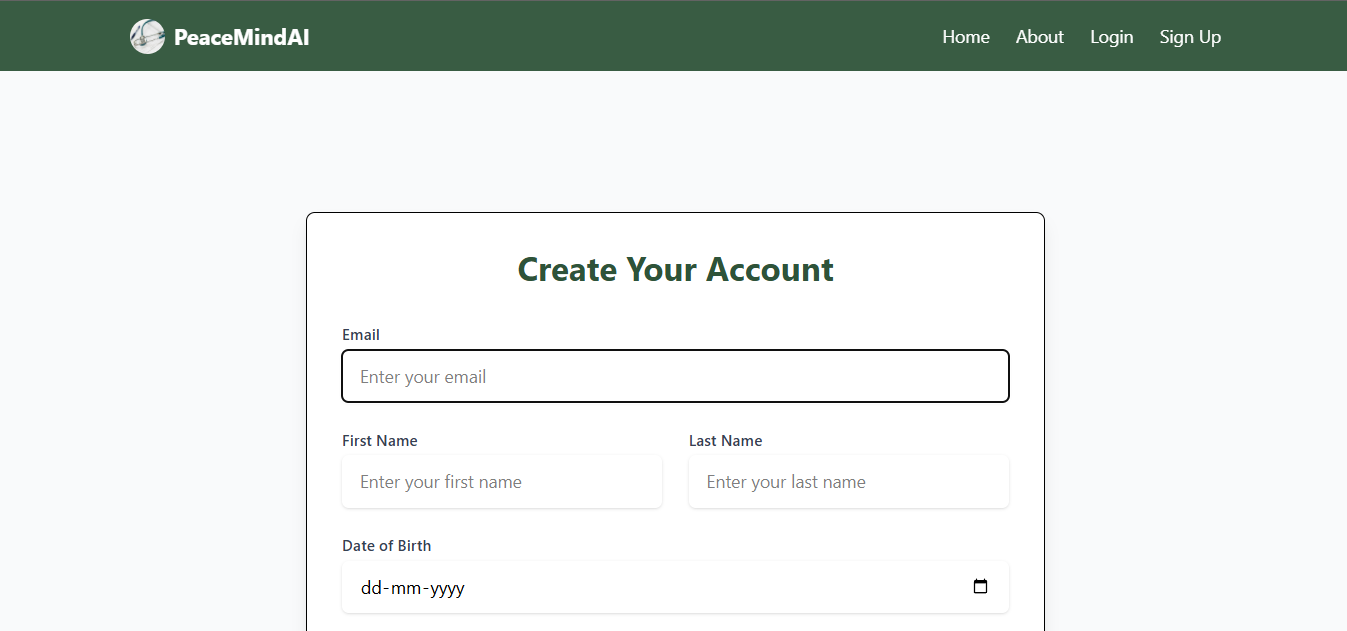This screenshot has height=631, width=1347.
Task: Click the Date of Birth label
Action: tap(387, 546)
